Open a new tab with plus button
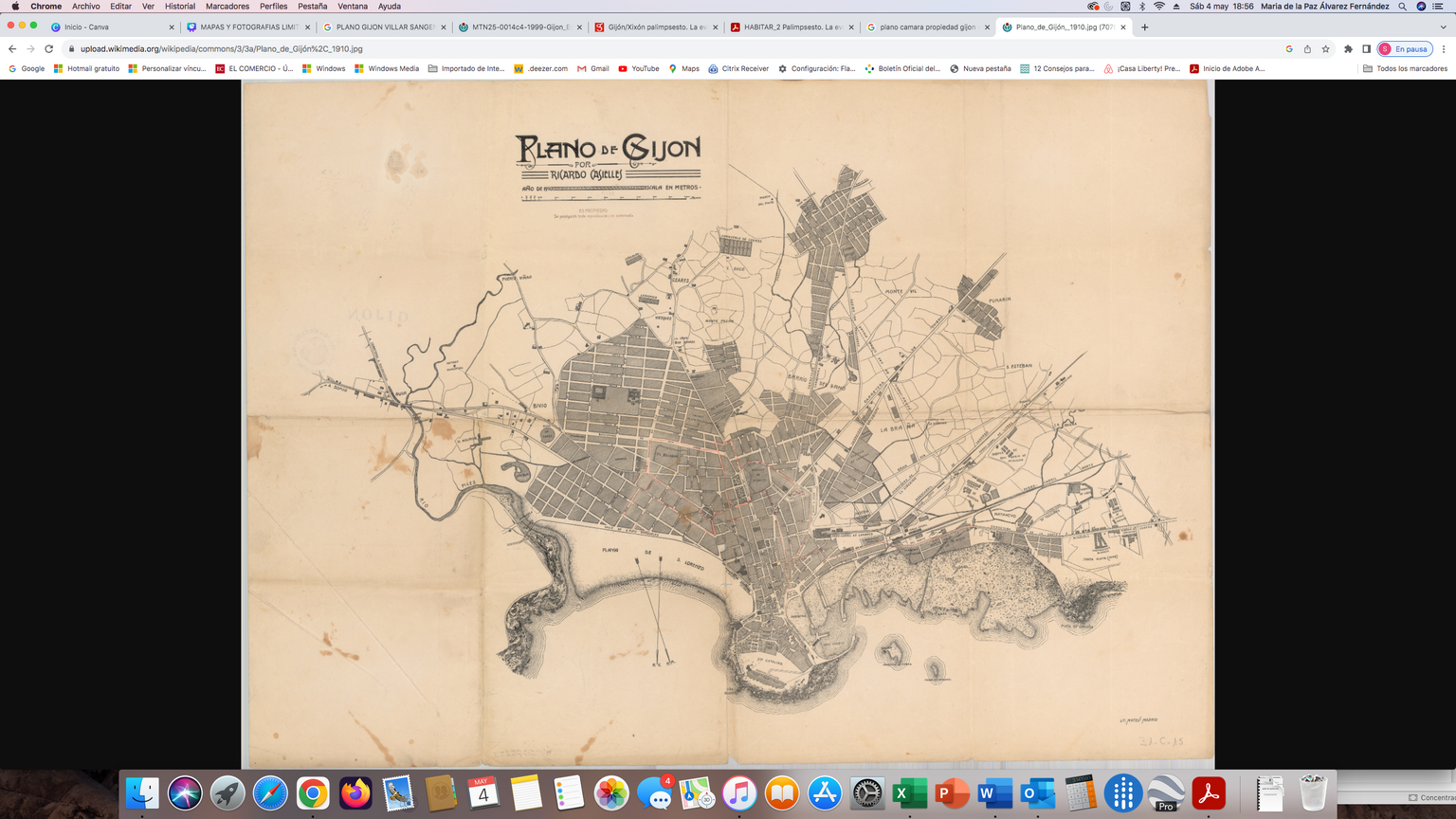 point(1144,27)
